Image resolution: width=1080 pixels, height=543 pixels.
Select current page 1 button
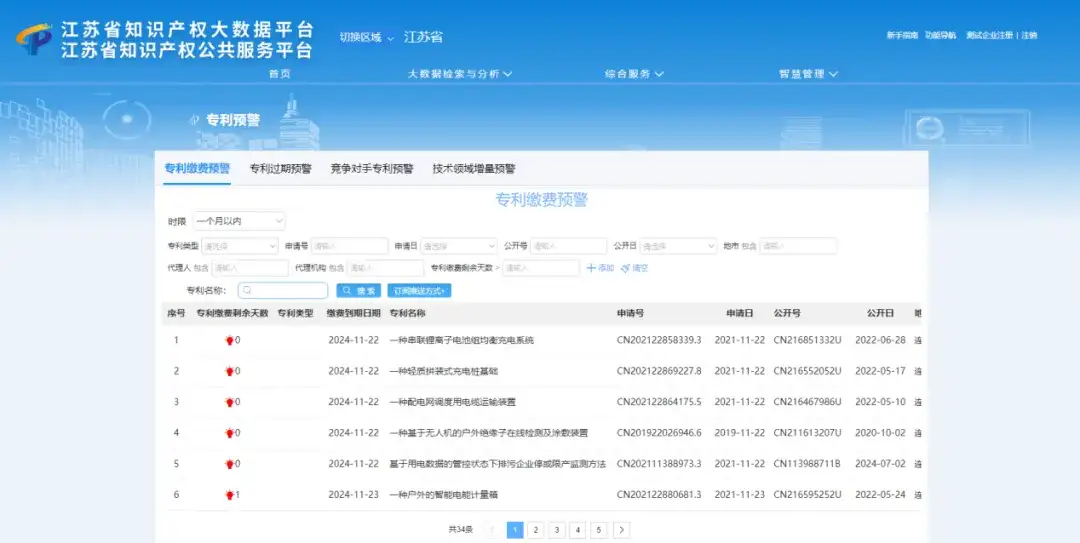(x=515, y=530)
